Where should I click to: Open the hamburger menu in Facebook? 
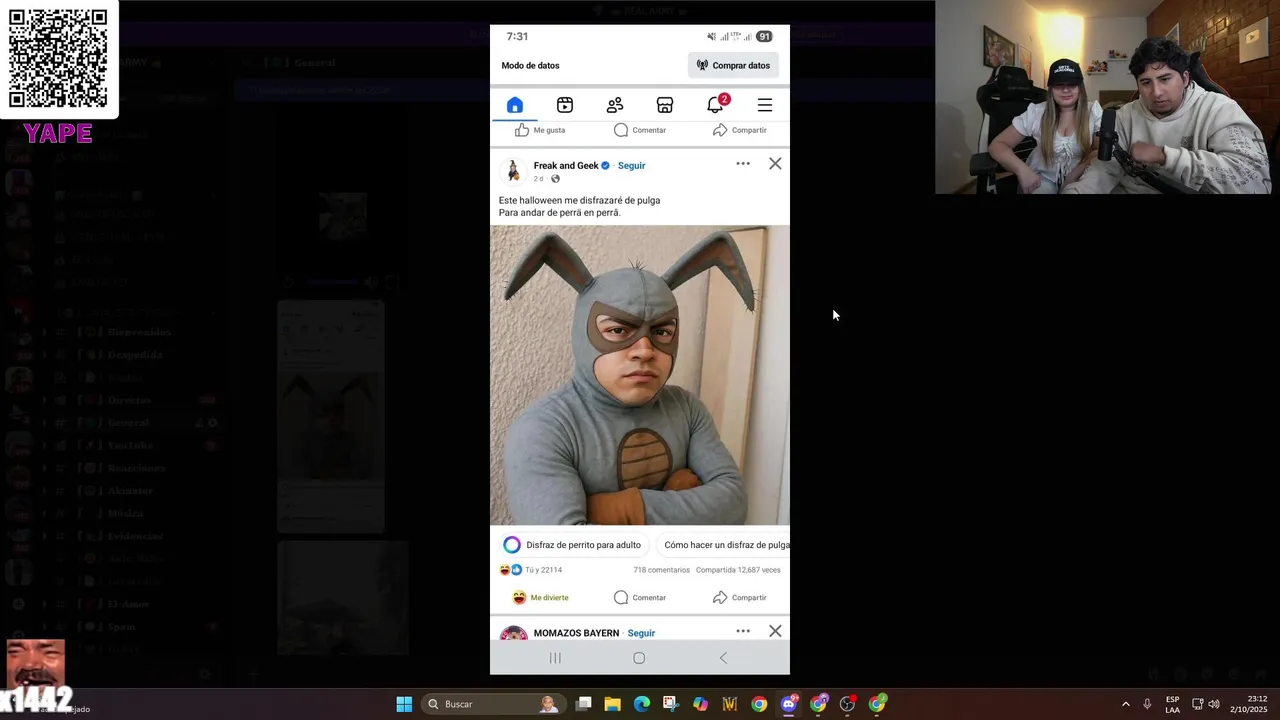[765, 105]
